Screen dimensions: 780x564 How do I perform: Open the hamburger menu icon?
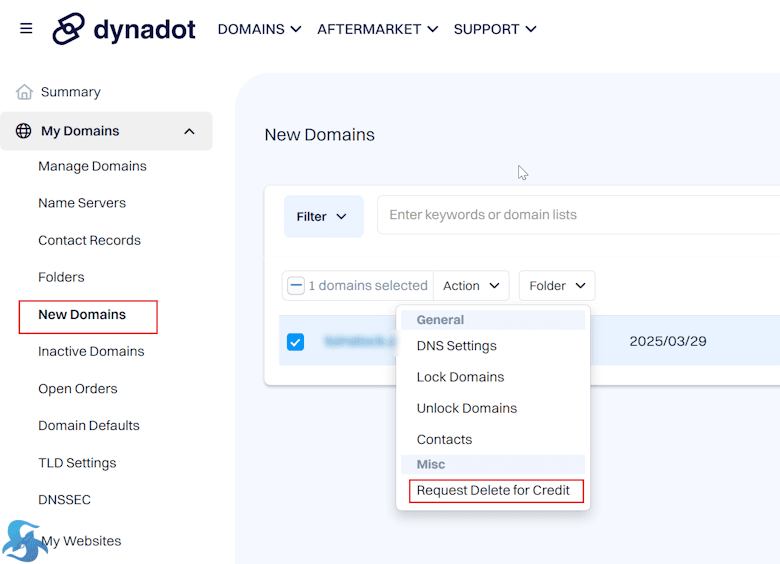coord(26,29)
